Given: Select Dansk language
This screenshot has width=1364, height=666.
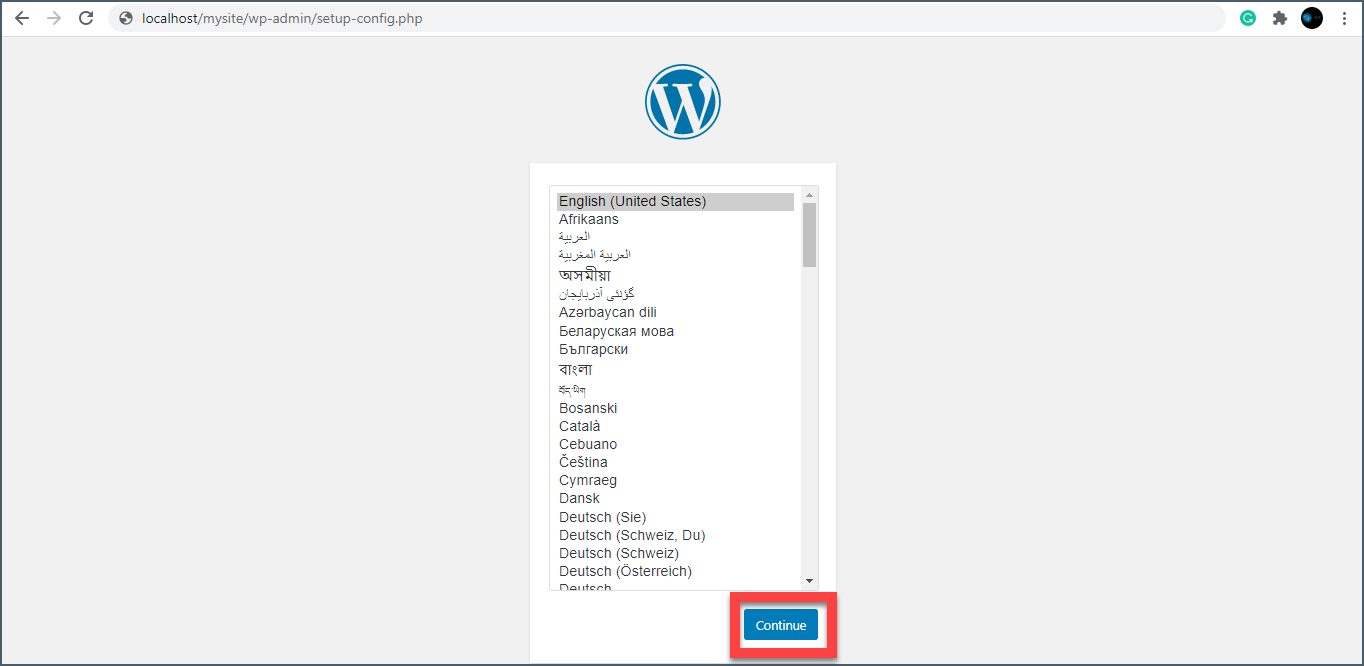Looking at the screenshot, I should pyautogui.click(x=675, y=498).
